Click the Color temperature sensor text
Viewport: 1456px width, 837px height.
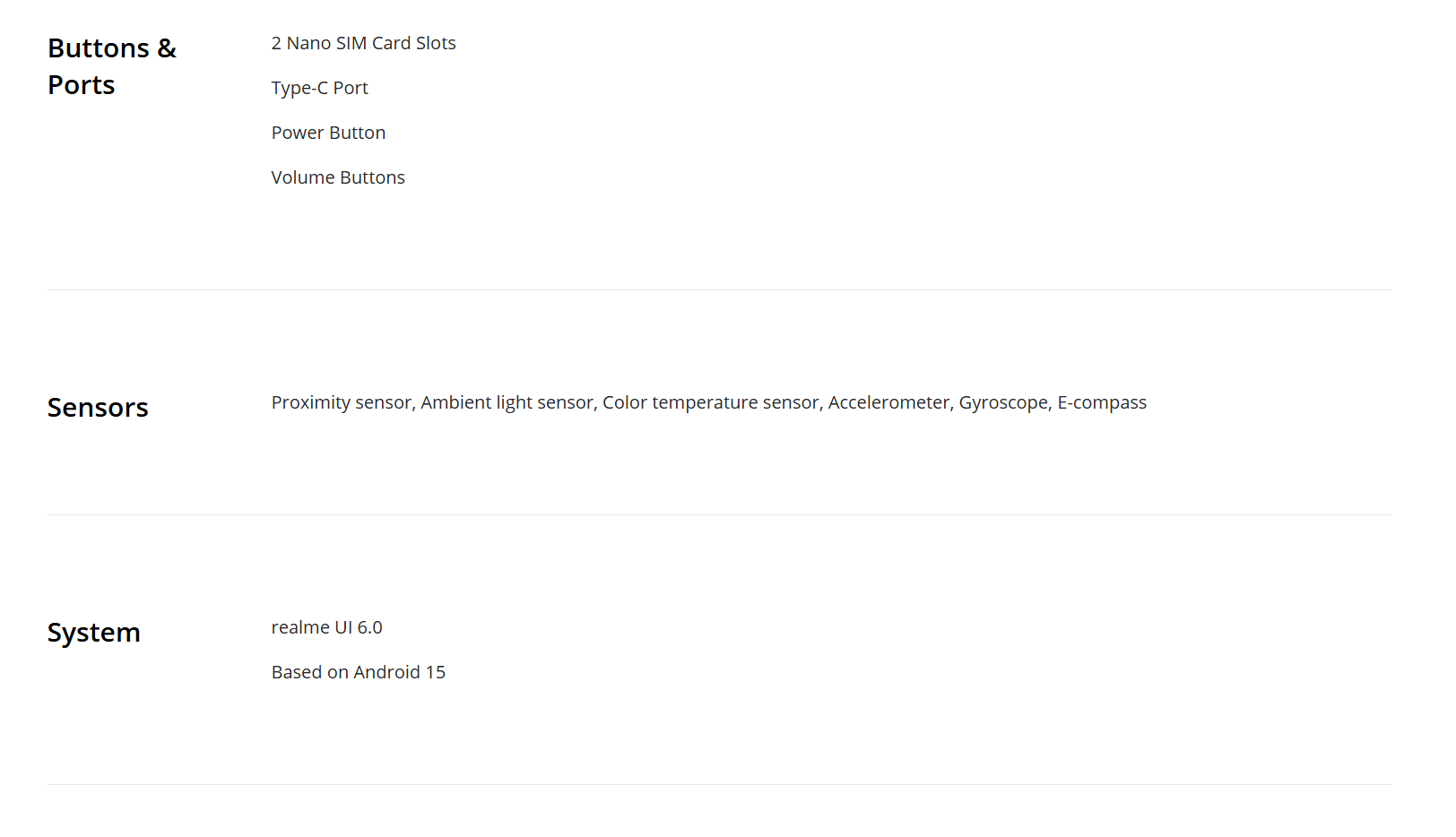[x=710, y=402]
